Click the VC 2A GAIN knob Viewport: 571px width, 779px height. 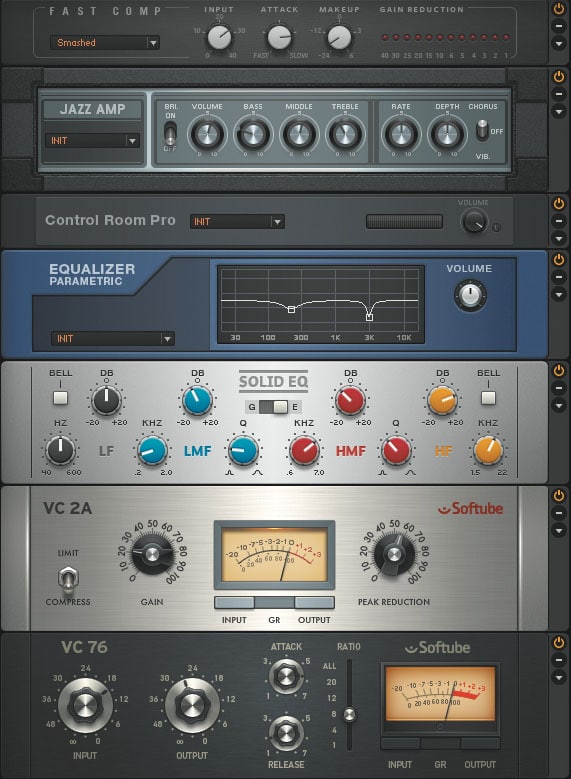tap(152, 553)
